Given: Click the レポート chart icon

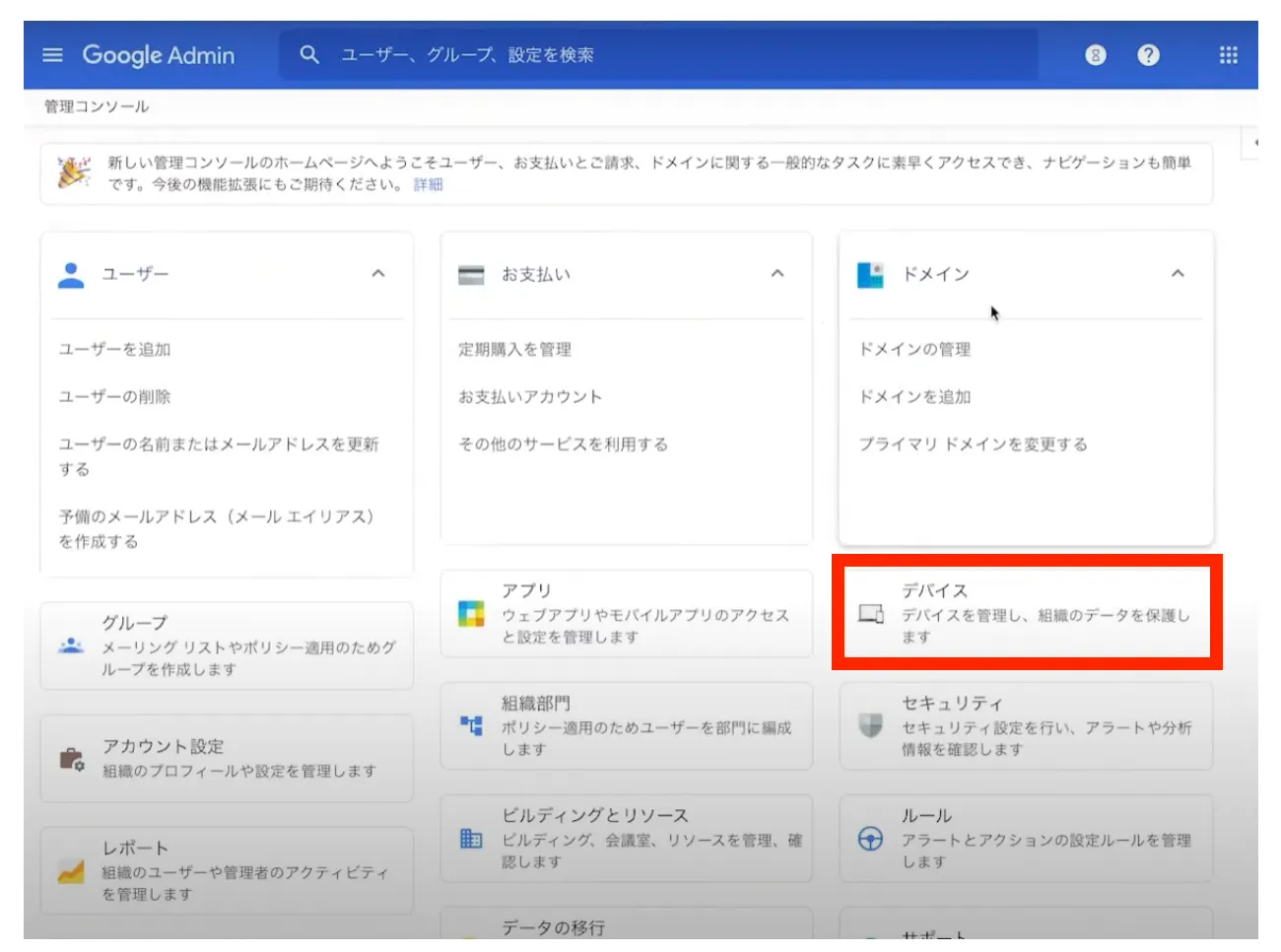Looking at the screenshot, I should click(x=71, y=871).
